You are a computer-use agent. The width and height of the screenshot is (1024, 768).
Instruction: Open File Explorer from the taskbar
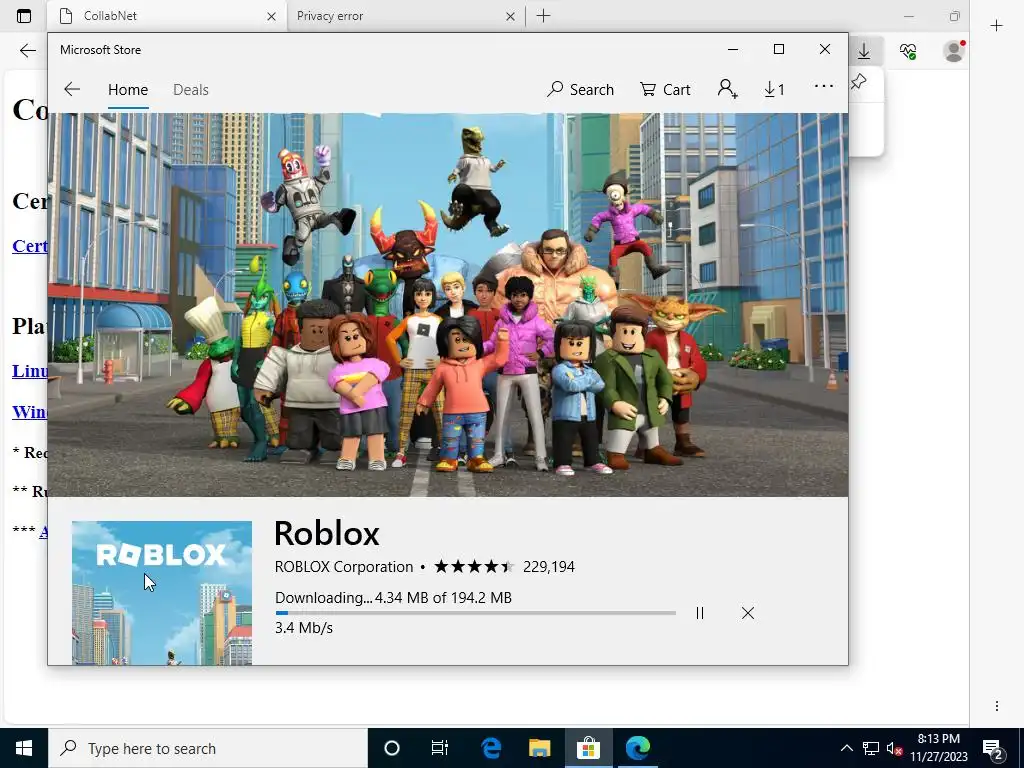[x=539, y=748]
